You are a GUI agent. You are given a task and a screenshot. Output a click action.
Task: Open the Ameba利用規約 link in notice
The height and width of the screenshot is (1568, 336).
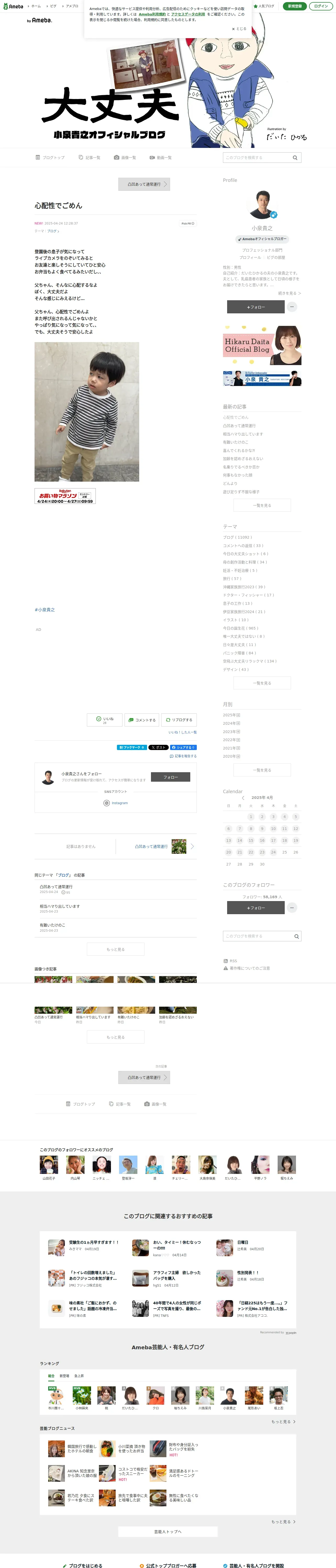tap(152, 14)
